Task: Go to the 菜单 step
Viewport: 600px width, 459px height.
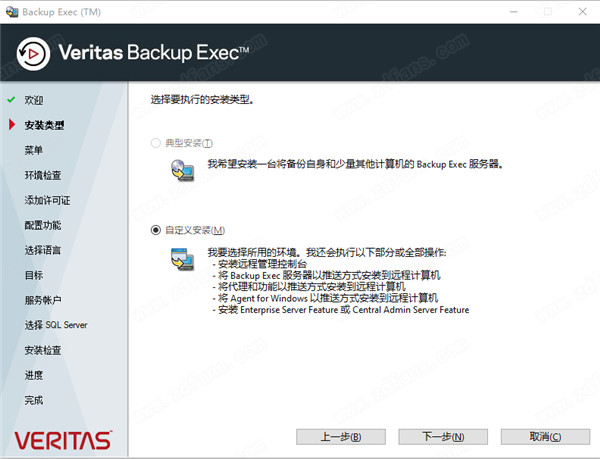Action: pos(34,150)
